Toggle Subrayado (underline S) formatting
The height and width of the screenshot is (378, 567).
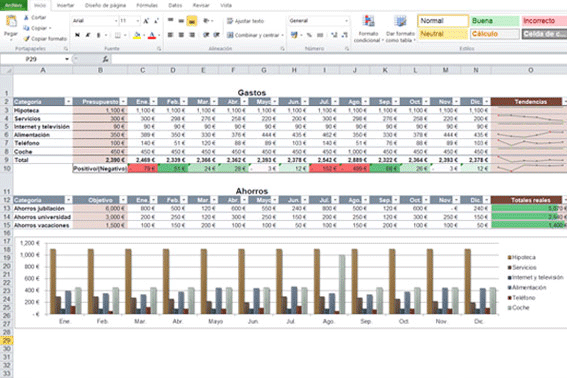98,35
